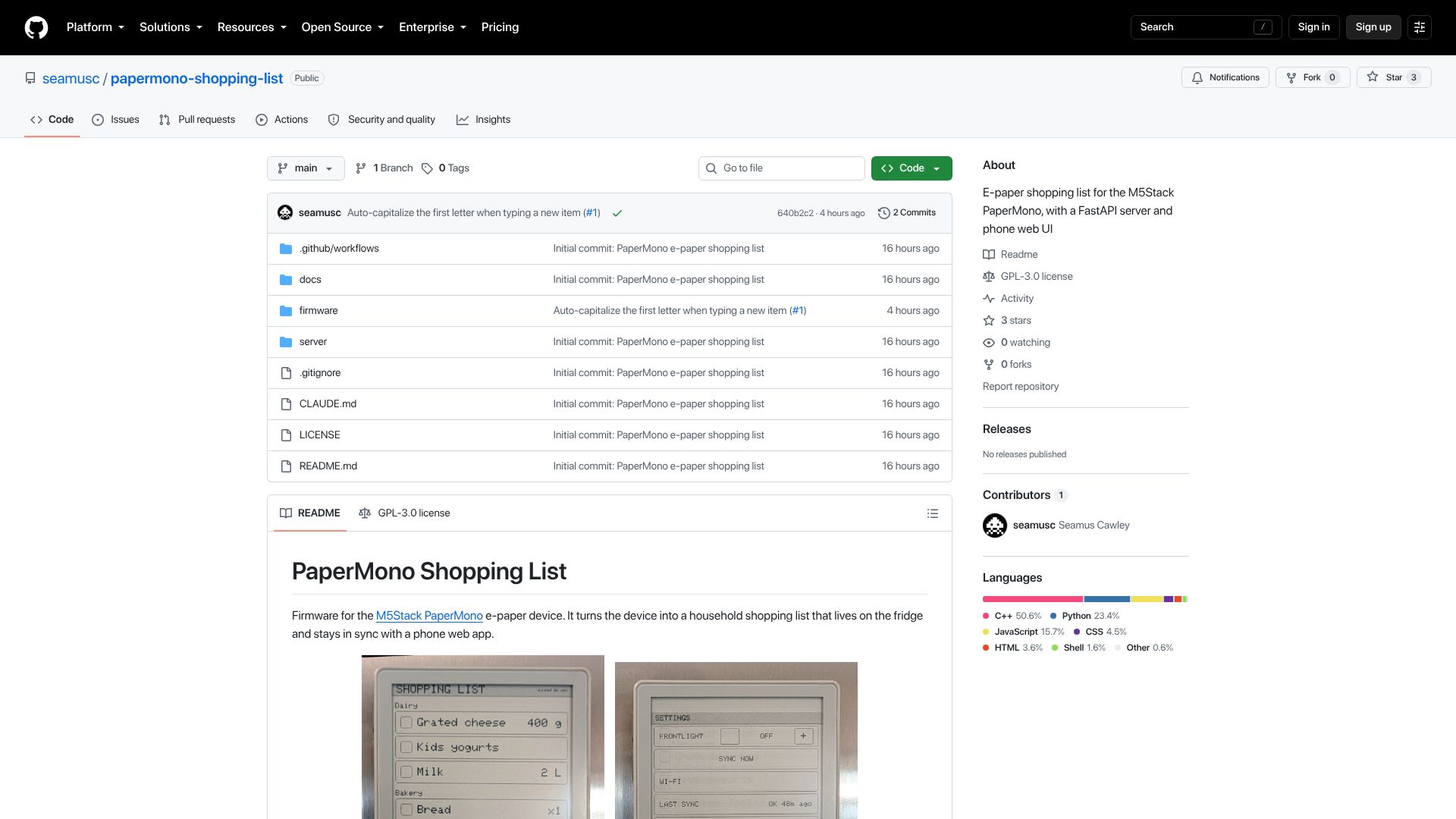Open the 2 Commits history

pyautogui.click(x=907, y=213)
